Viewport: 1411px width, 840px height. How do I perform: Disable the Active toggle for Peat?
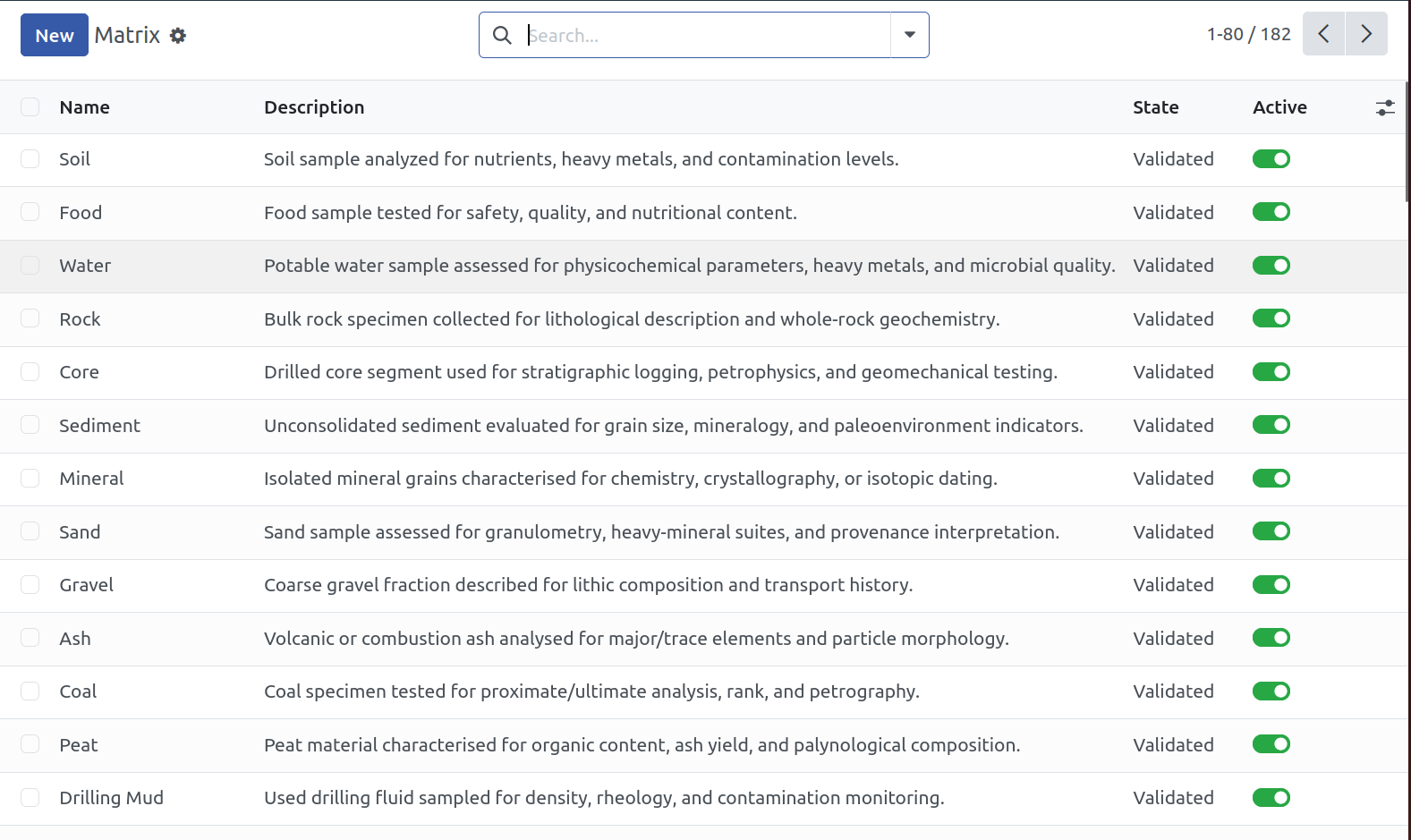click(x=1271, y=744)
